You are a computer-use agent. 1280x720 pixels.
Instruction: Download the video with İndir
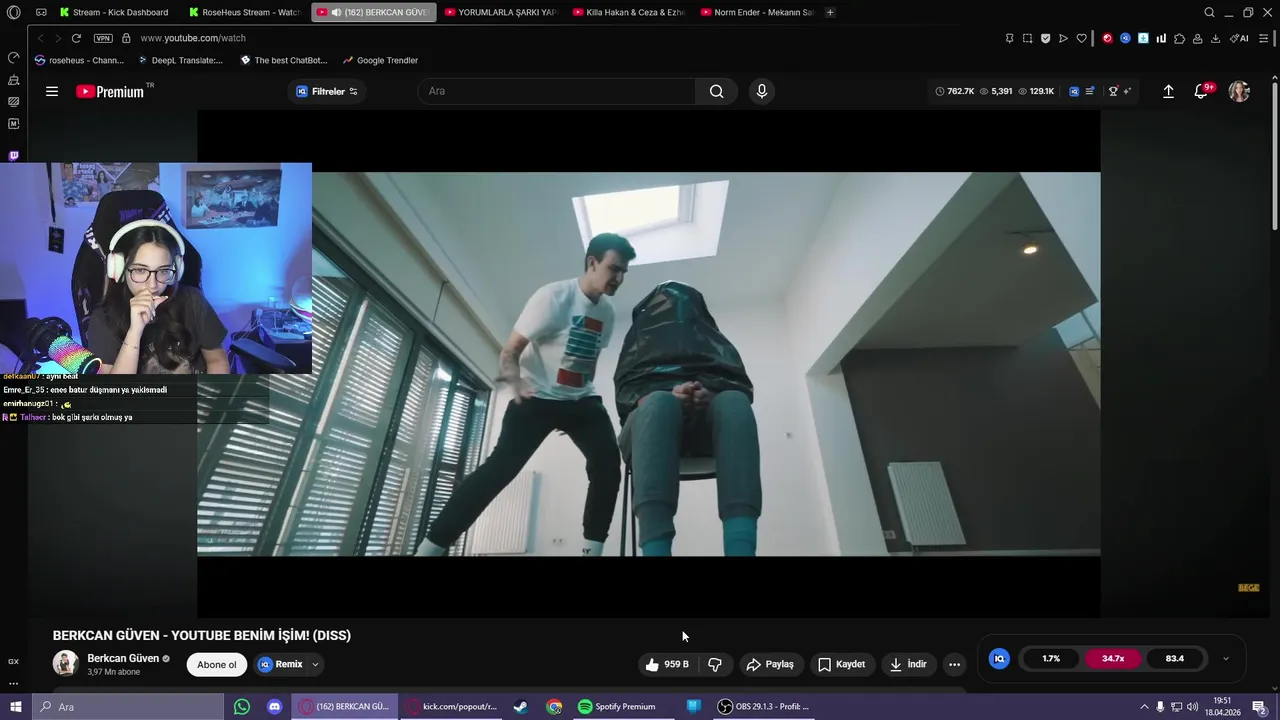coord(908,664)
